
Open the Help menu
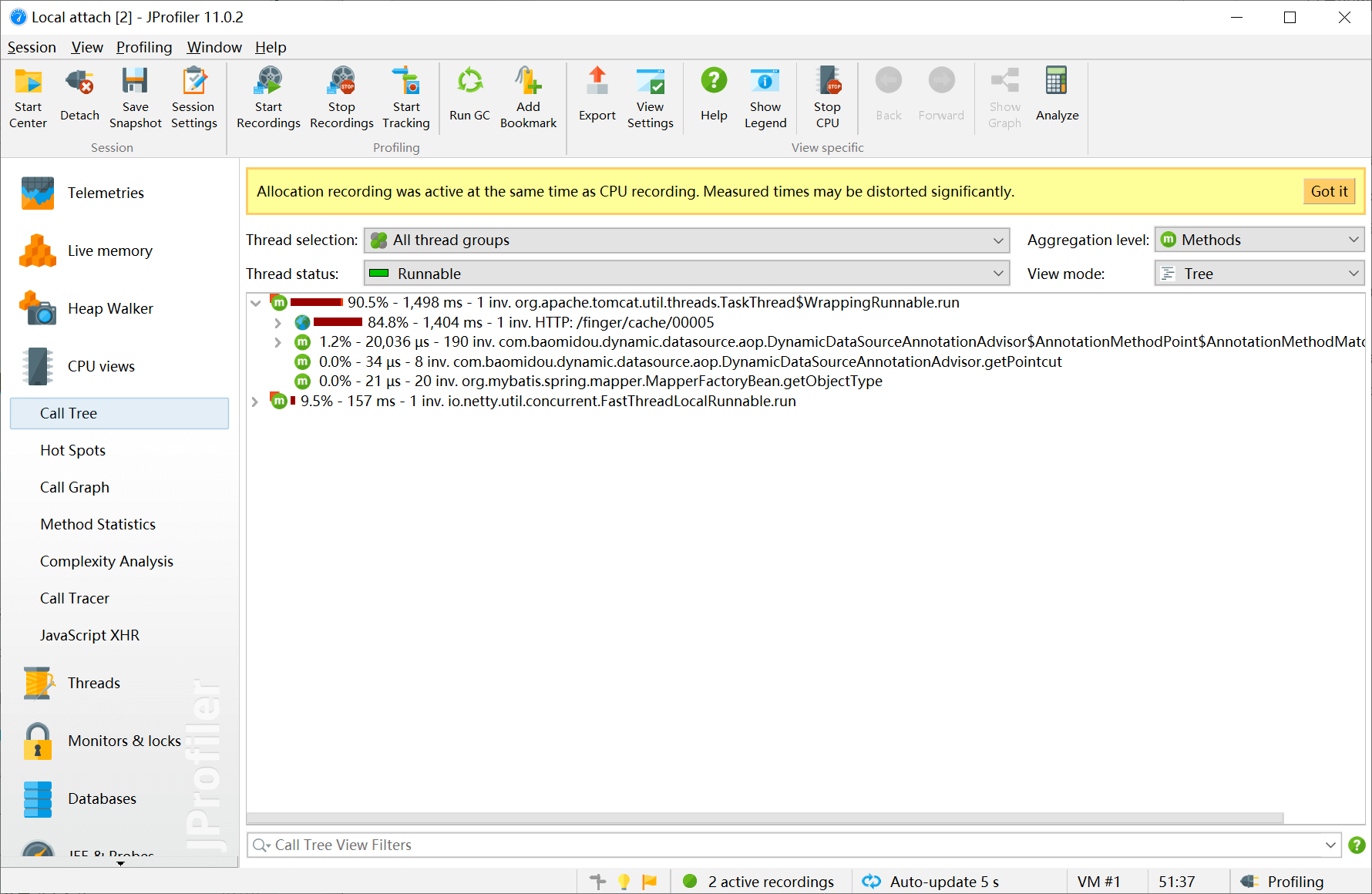(271, 48)
